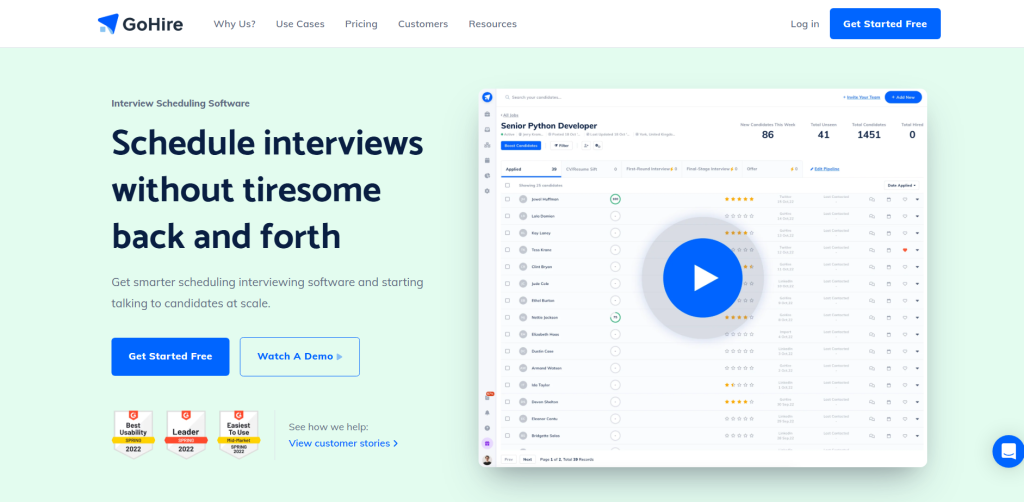Open the Use Cases menu
The width and height of the screenshot is (1024, 502).
[x=300, y=24]
